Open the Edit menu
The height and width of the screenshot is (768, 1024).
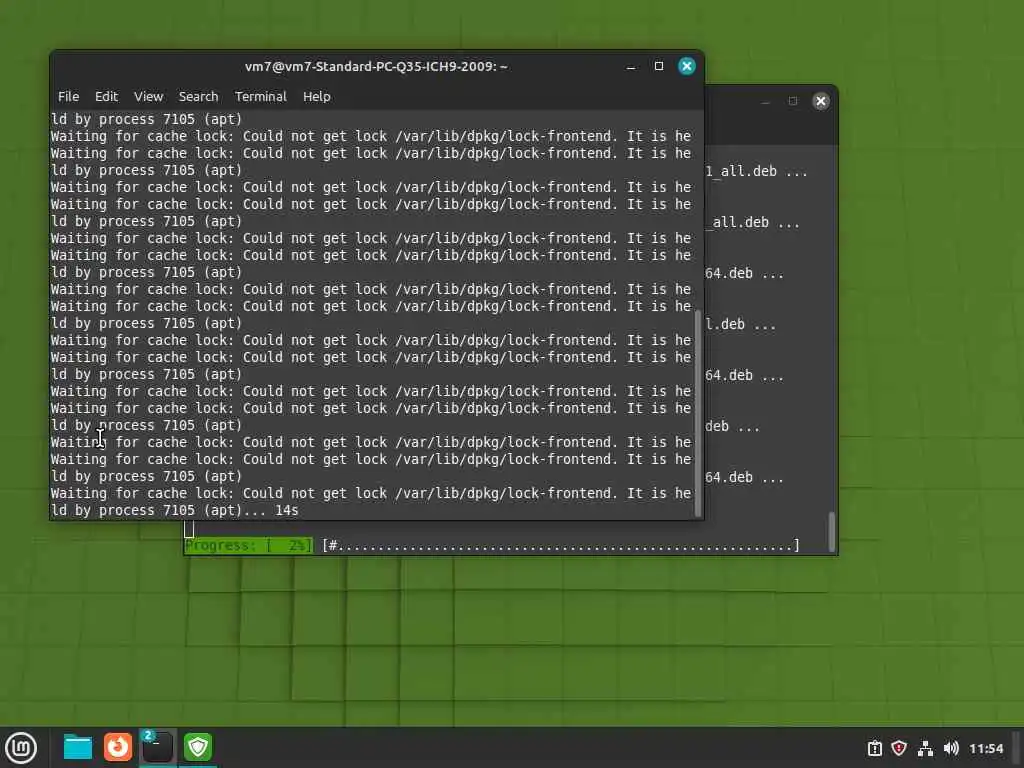pos(106,97)
